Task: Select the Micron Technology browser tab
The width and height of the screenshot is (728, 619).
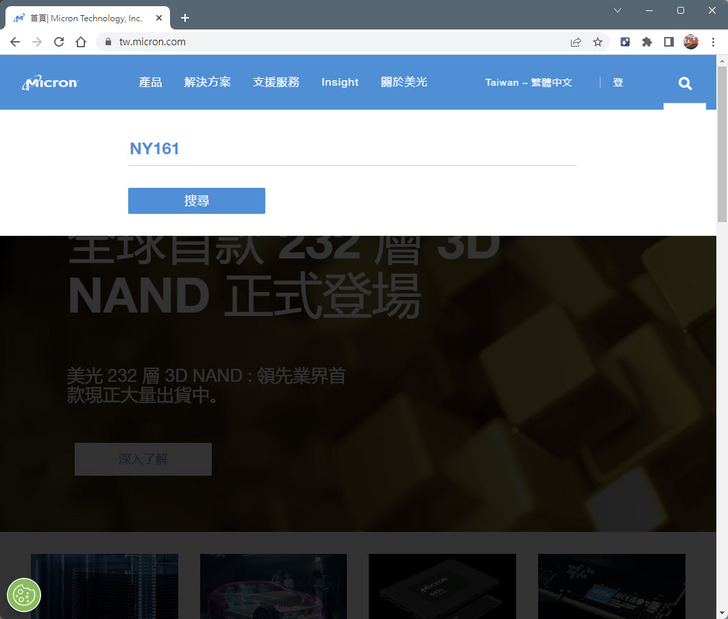Action: [x=87, y=18]
